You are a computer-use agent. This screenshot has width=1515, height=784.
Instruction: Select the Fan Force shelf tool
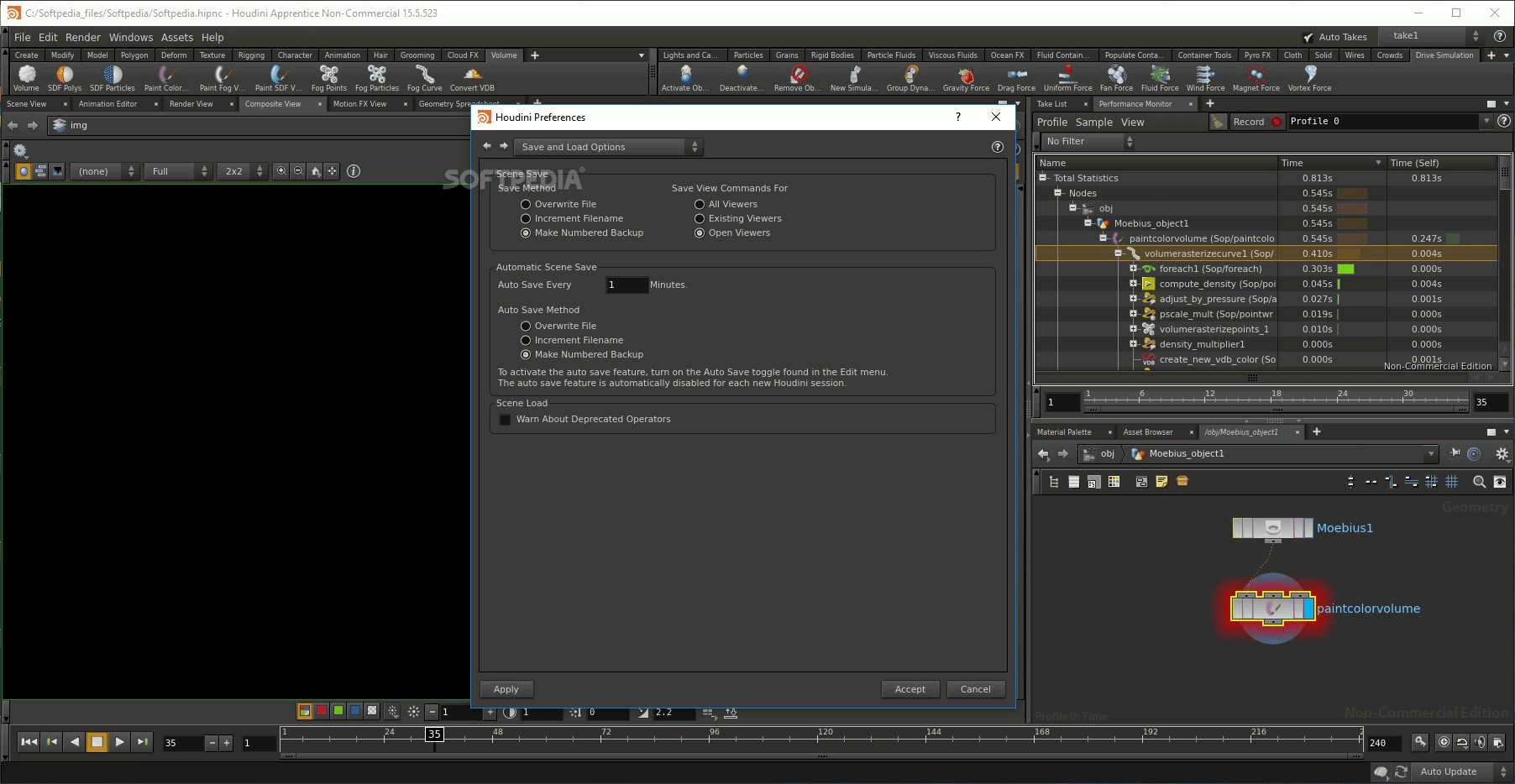pos(1116,78)
